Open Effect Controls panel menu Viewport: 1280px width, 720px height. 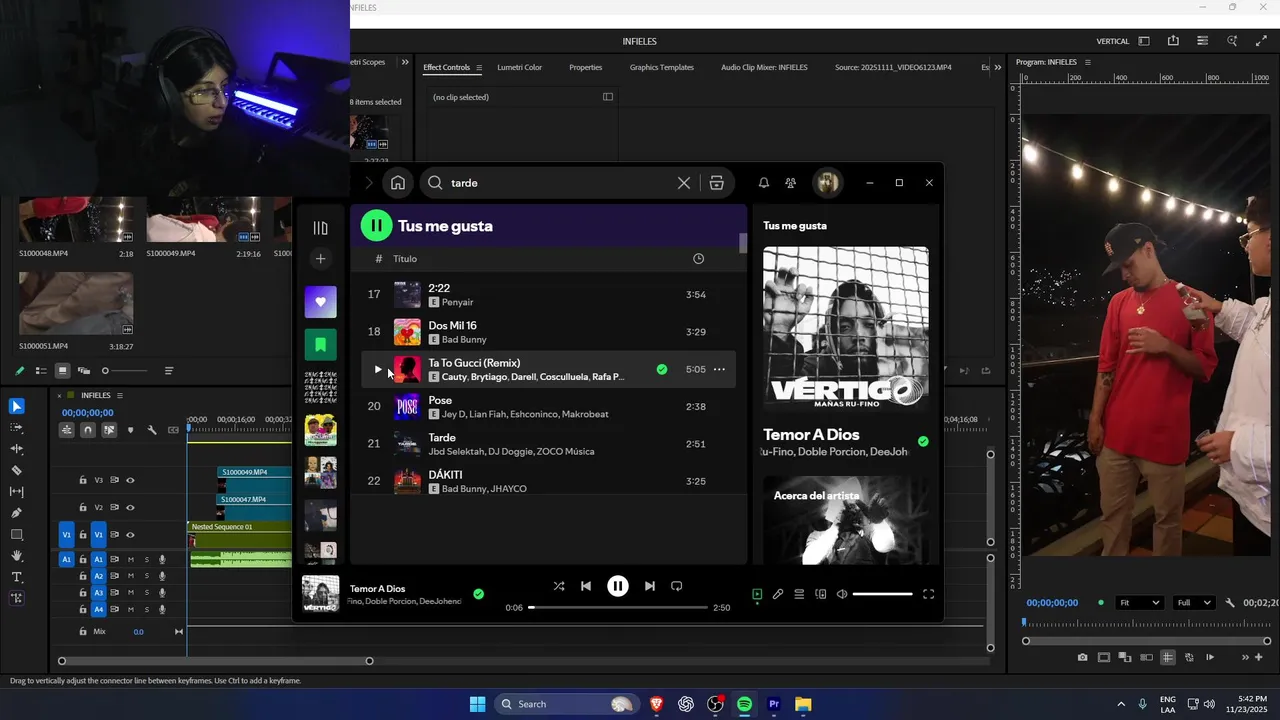coord(479,68)
